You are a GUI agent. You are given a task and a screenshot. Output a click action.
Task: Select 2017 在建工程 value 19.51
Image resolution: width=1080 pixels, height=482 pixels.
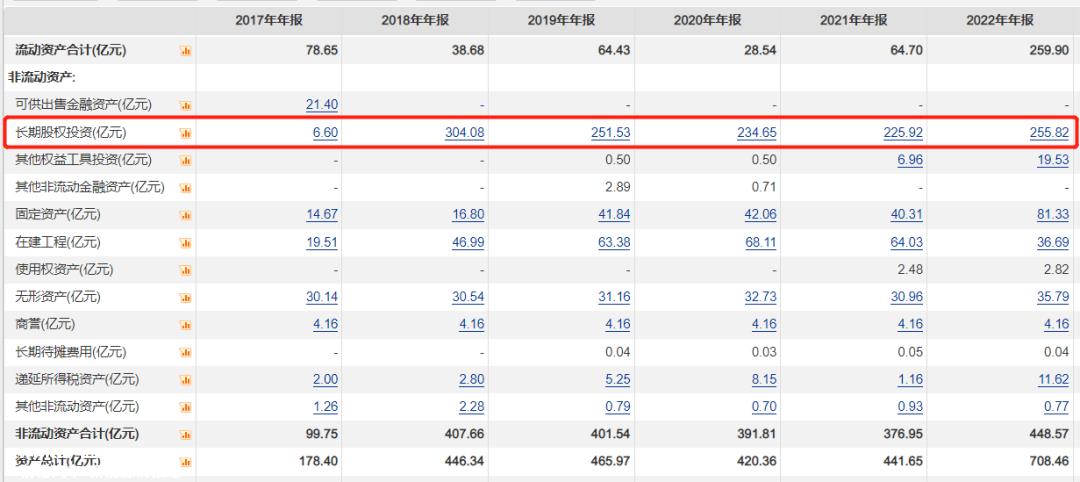pyautogui.click(x=322, y=242)
